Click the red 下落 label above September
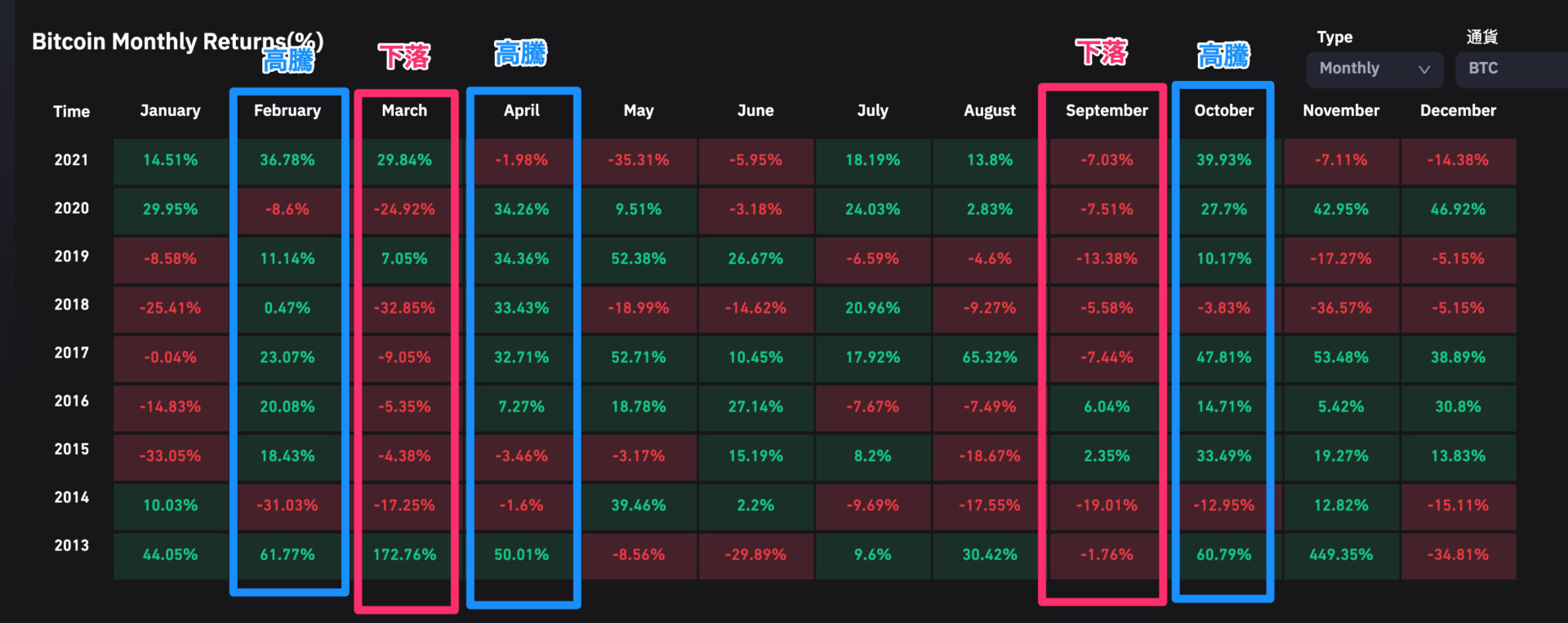 point(1101,53)
